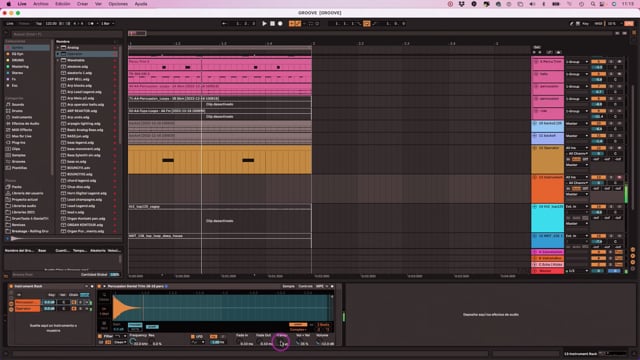Select the MIDI Effects category
This screenshot has height=360, width=640.
22,130
